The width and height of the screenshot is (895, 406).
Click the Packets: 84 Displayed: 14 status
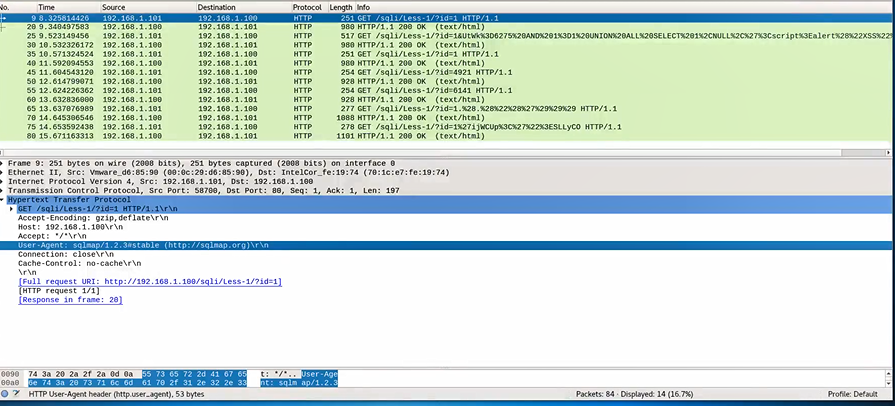(635, 394)
